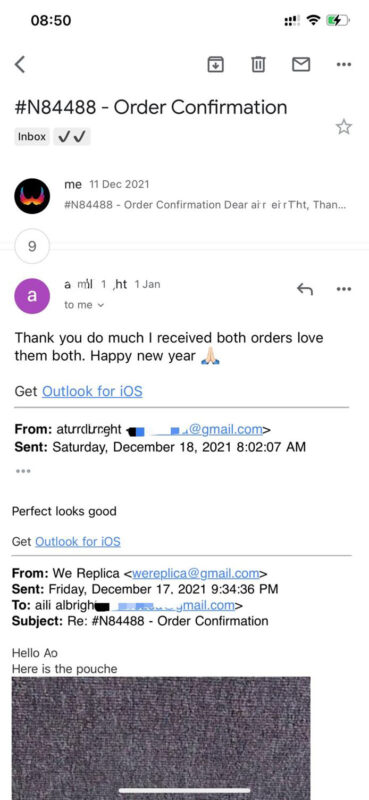Tap the battery status indicator
This screenshot has width=369, height=800.
(338, 20)
